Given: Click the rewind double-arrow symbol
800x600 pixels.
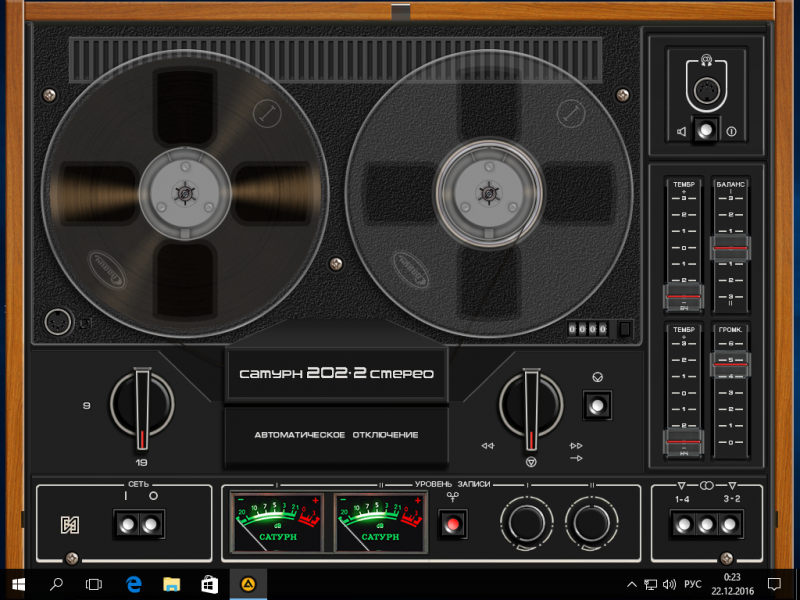Looking at the screenshot, I should tap(488, 446).
